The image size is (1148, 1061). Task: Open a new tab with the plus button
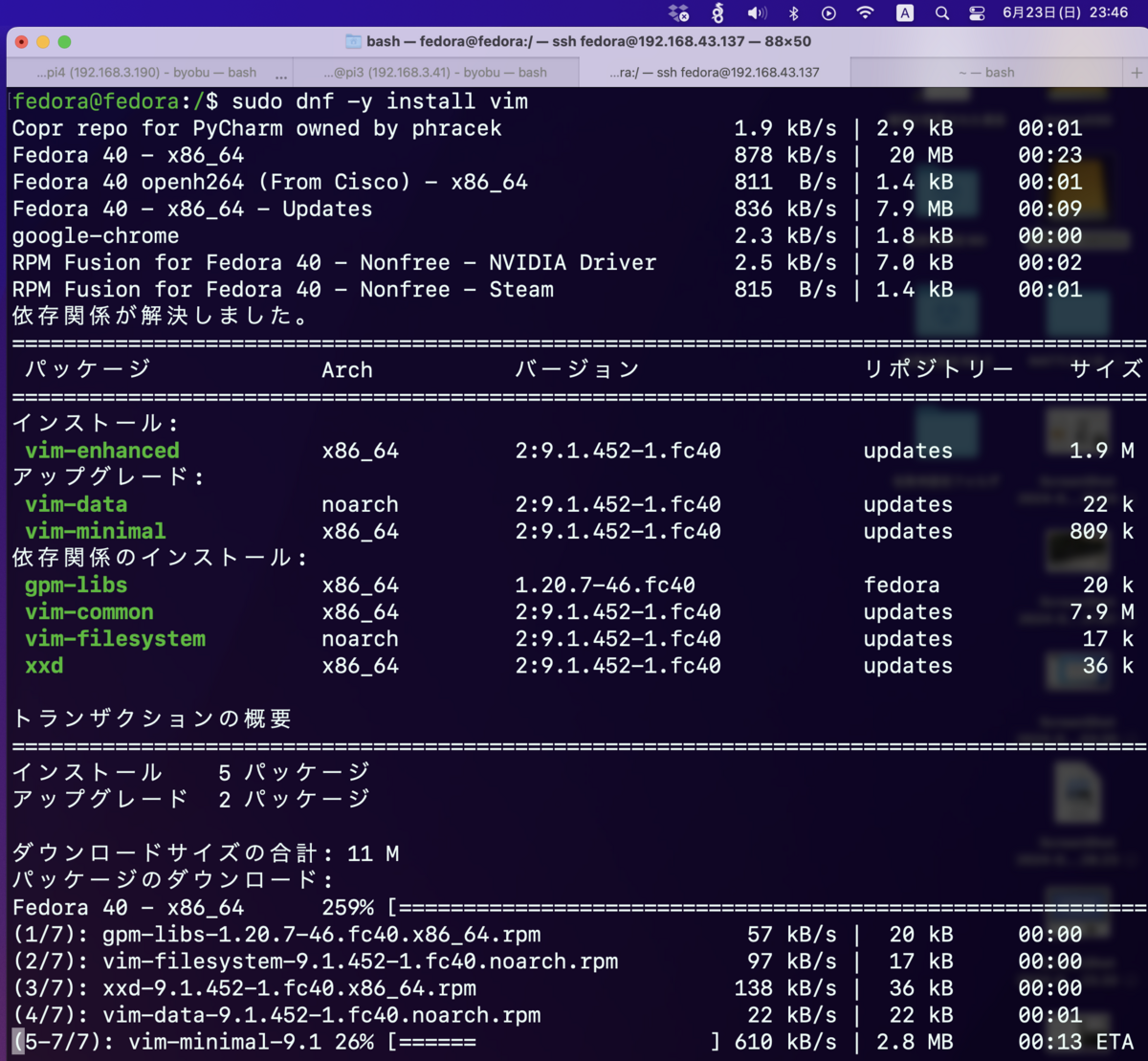tap(1137, 72)
